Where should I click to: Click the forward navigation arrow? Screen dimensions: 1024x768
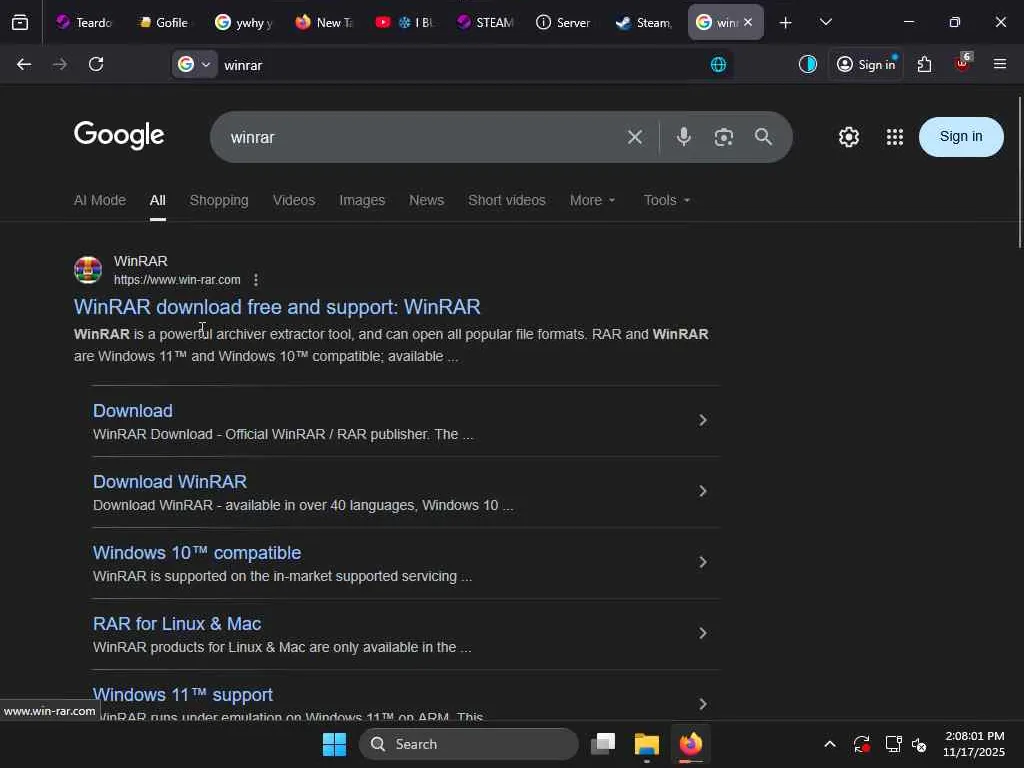pos(59,64)
